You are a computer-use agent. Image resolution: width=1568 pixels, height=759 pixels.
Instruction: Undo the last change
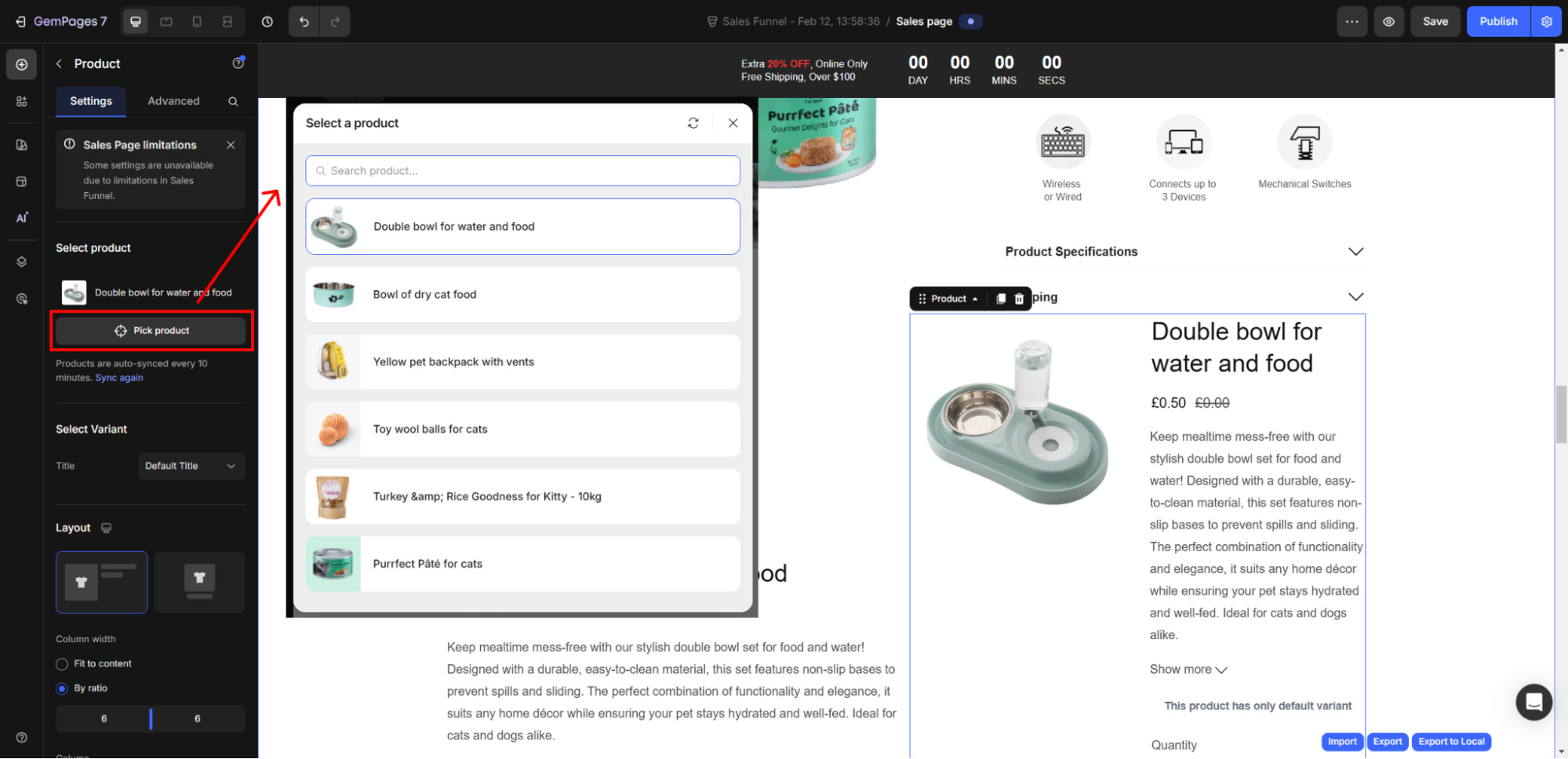(x=304, y=21)
